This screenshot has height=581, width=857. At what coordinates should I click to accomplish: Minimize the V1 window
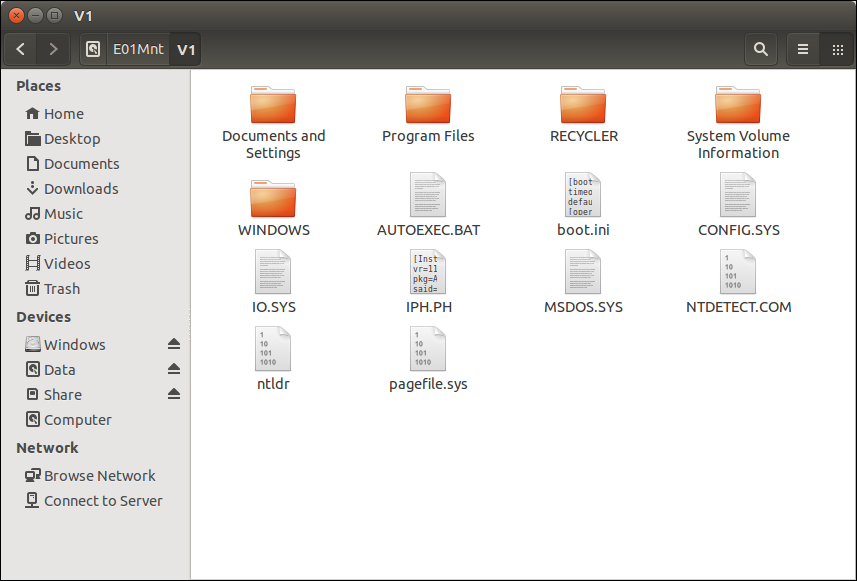pos(36,15)
